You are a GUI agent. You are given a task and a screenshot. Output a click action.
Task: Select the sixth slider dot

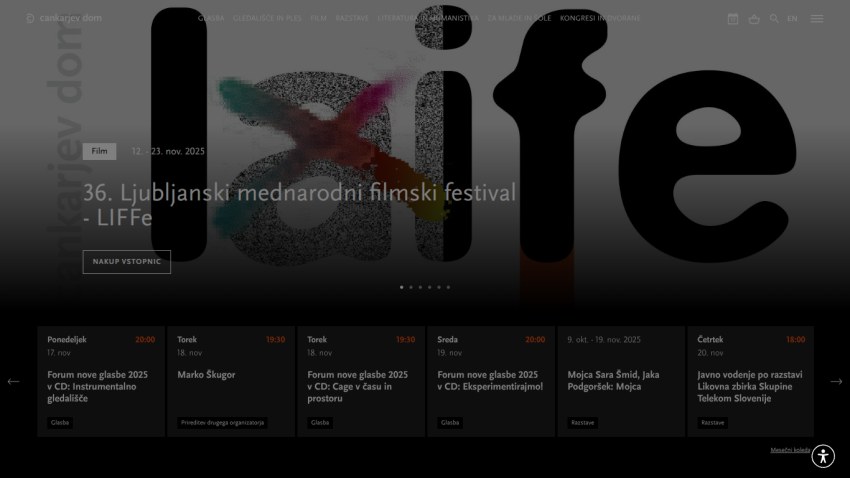click(x=448, y=287)
